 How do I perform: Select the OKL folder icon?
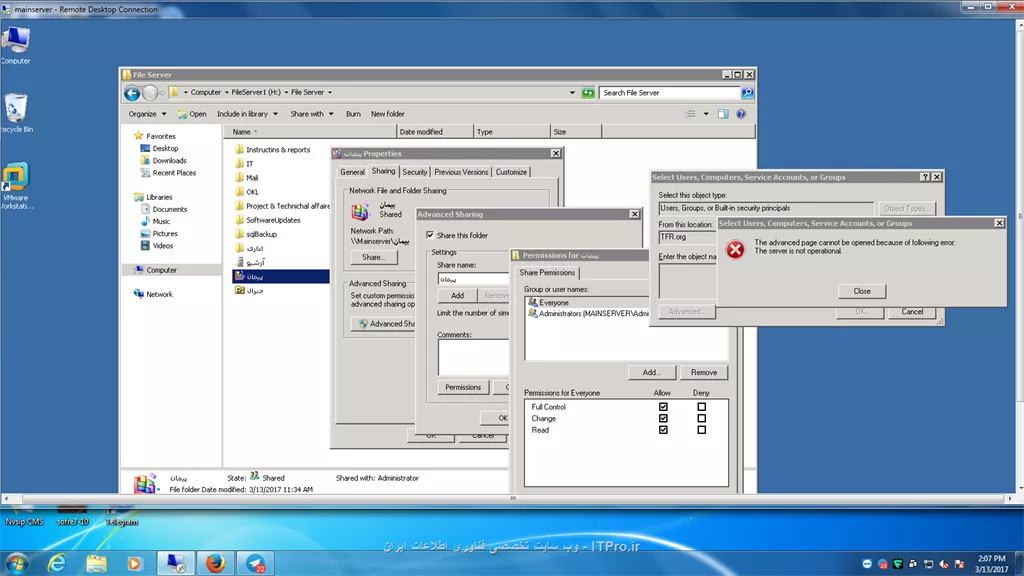click(x=240, y=192)
